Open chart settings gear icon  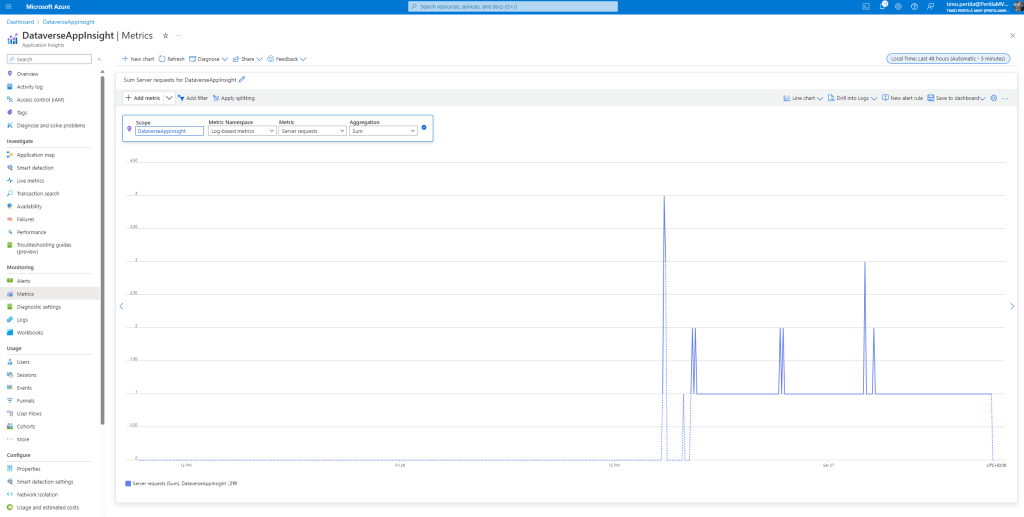993,98
